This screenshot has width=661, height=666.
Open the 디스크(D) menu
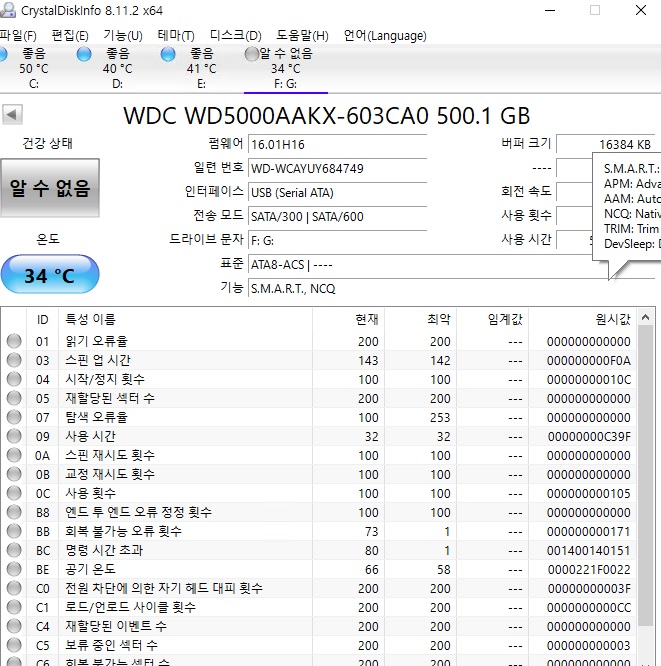235,36
